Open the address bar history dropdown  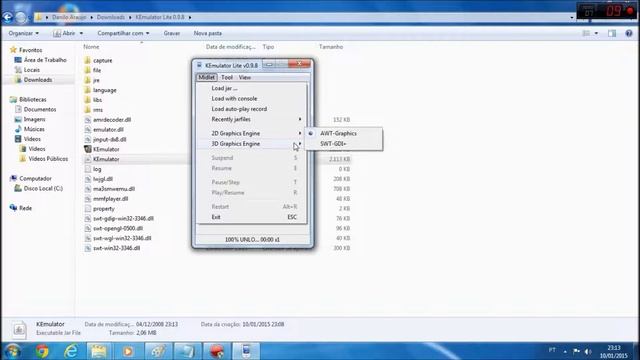(571, 17)
